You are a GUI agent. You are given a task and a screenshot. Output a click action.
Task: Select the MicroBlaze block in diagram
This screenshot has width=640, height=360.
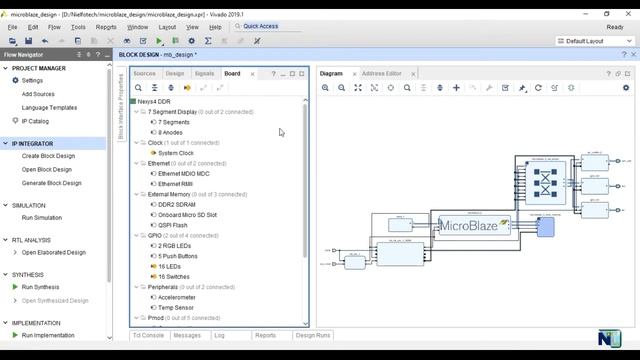(x=475, y=226)
